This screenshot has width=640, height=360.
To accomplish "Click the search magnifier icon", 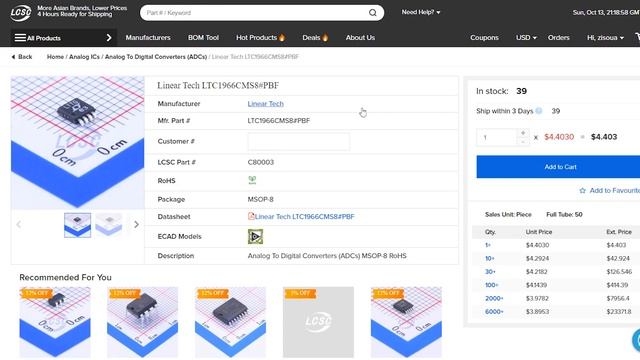I will [x=372, y=13].
